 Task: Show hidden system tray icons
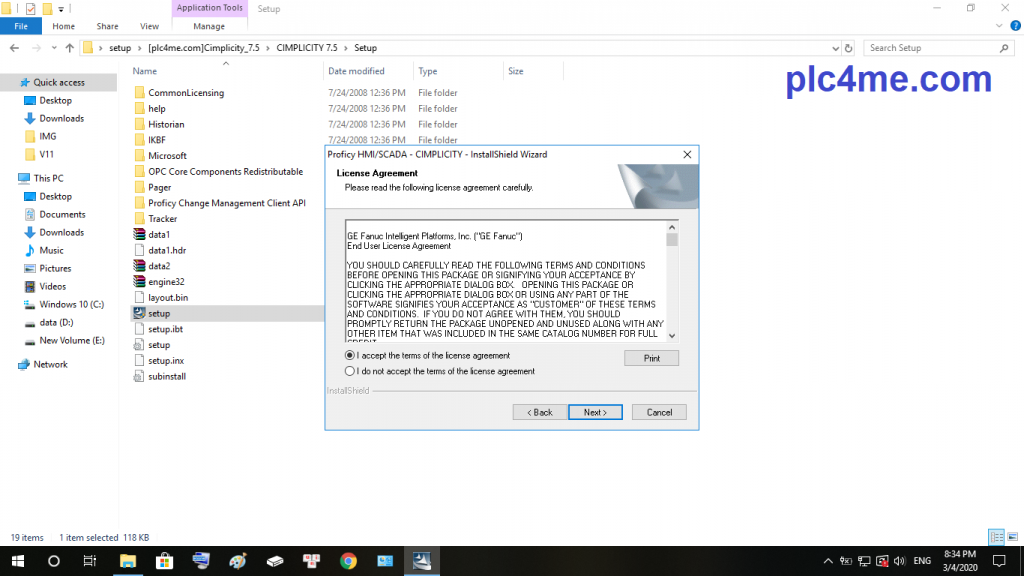[827, 561]
